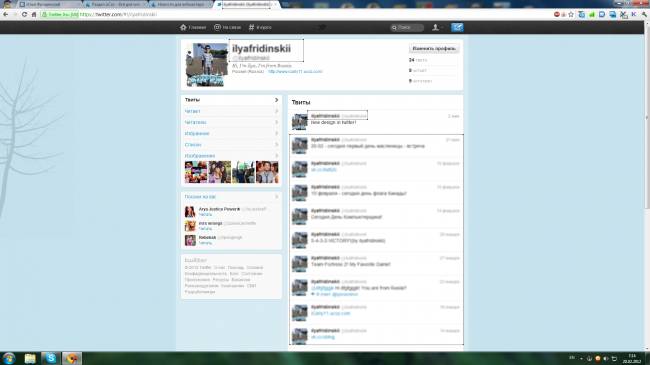Click the '2 мин' timestamp on first tweet

(454, 116)
